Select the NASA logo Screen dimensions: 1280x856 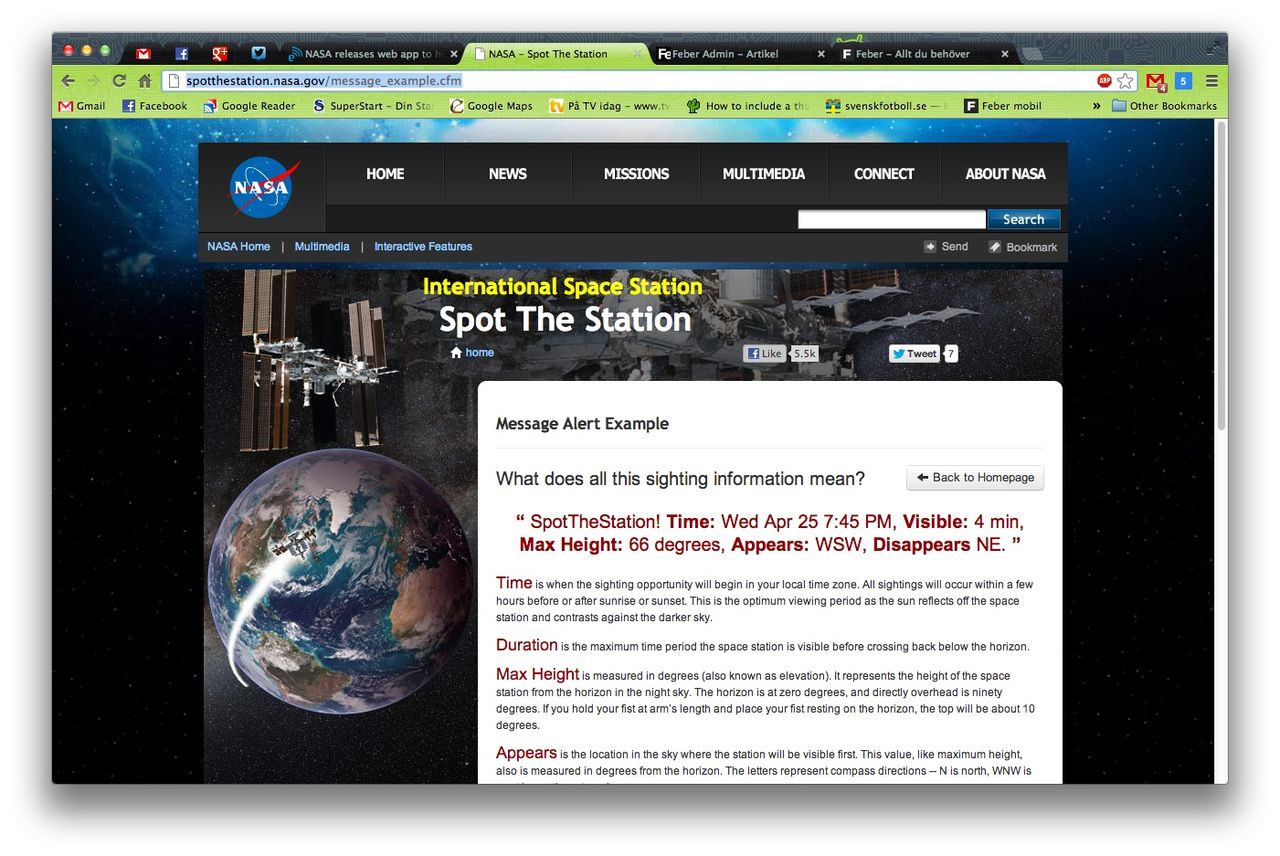pos(262,187)
